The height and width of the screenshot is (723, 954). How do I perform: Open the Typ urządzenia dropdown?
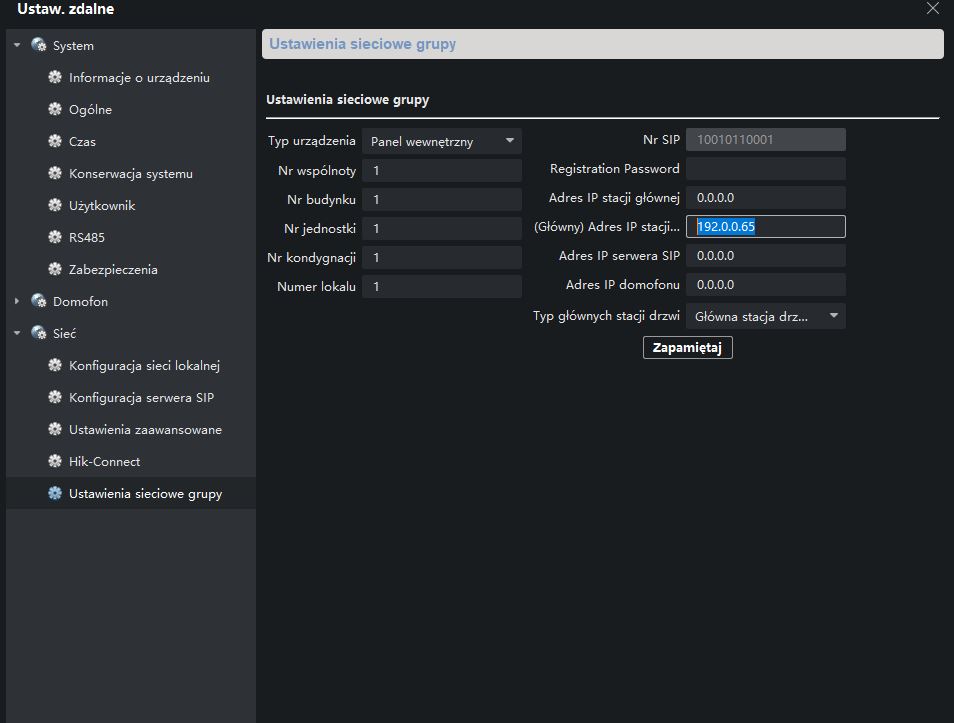[441, 142]
